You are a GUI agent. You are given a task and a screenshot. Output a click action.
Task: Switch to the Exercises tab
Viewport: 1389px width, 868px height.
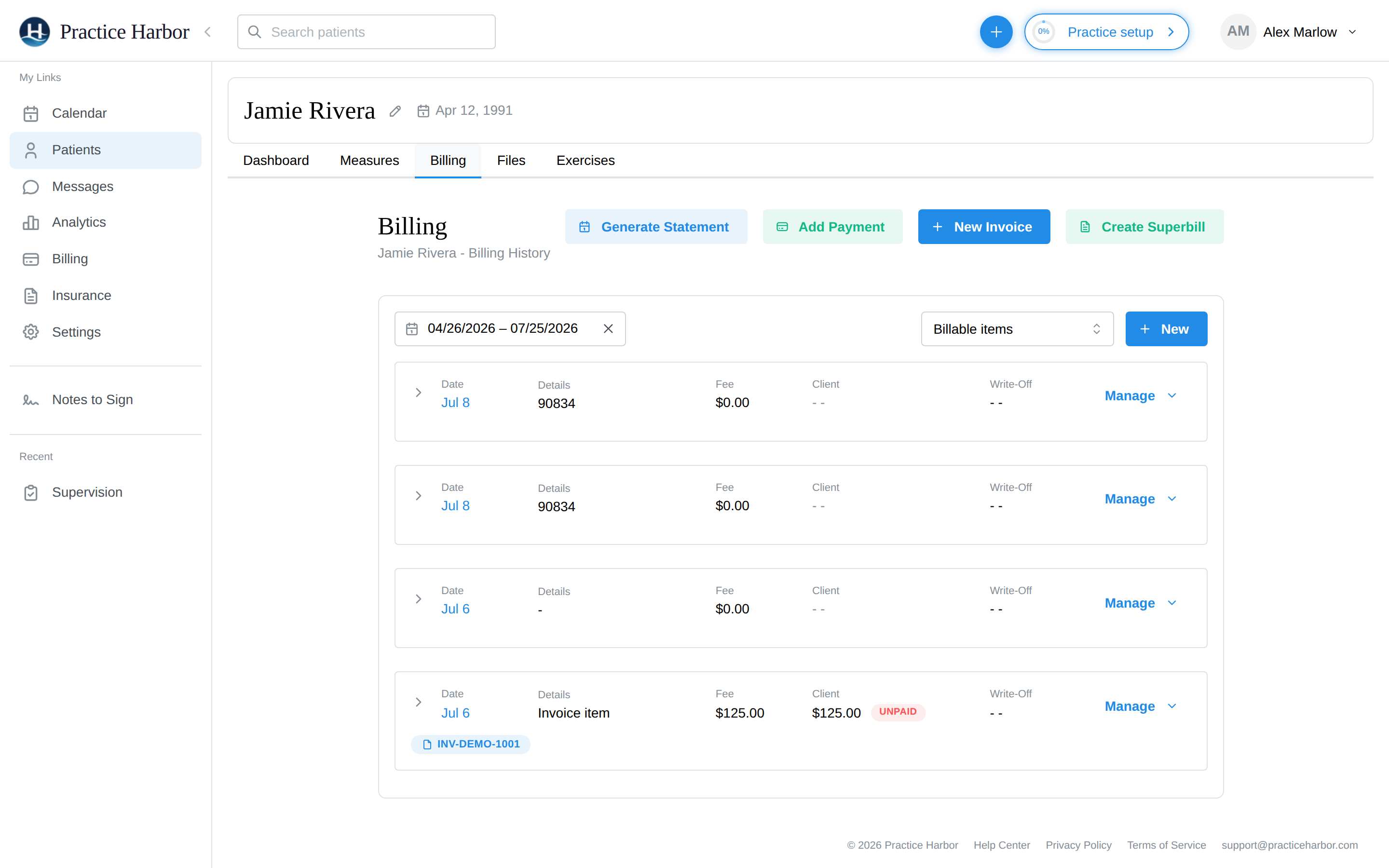click(585, 160)
